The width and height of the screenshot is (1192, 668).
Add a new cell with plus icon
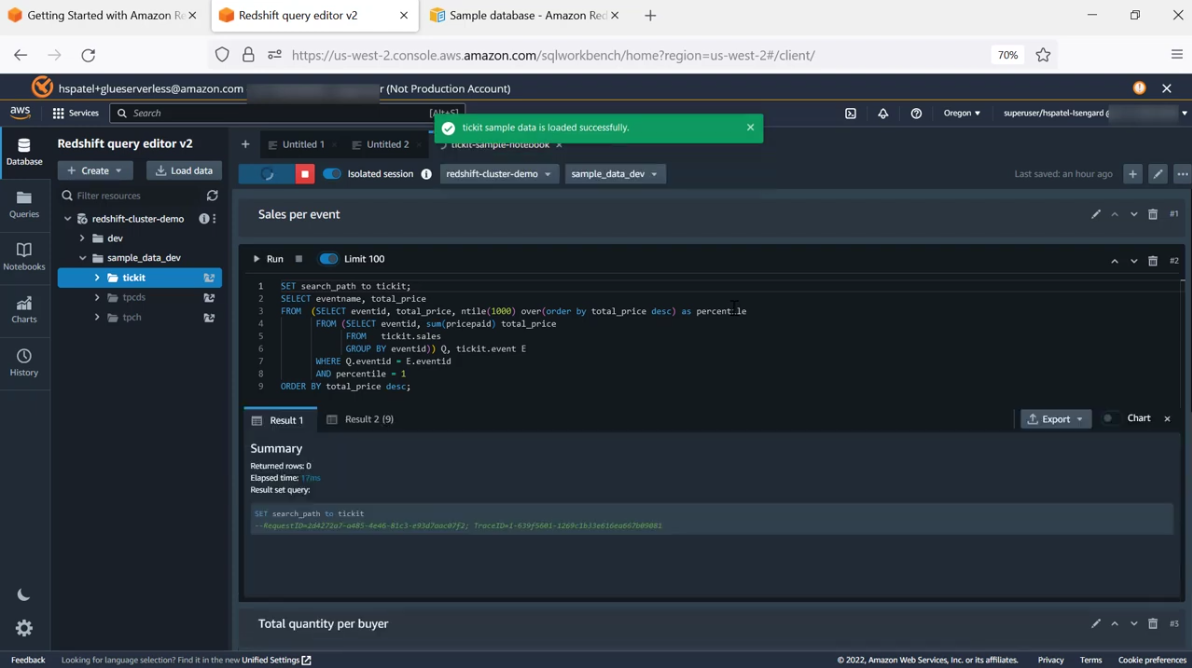pos(1133,174)
